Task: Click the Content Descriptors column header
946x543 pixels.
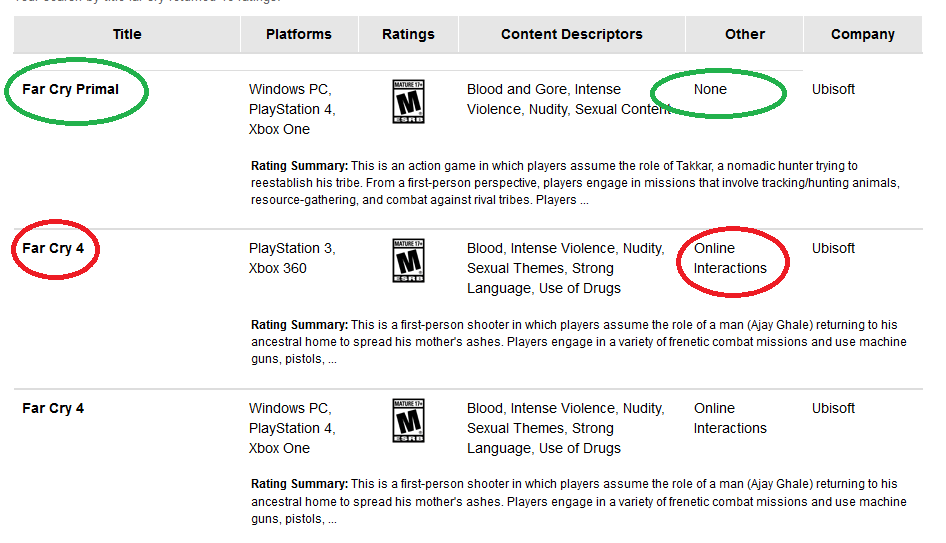Action: click(571, 34)
